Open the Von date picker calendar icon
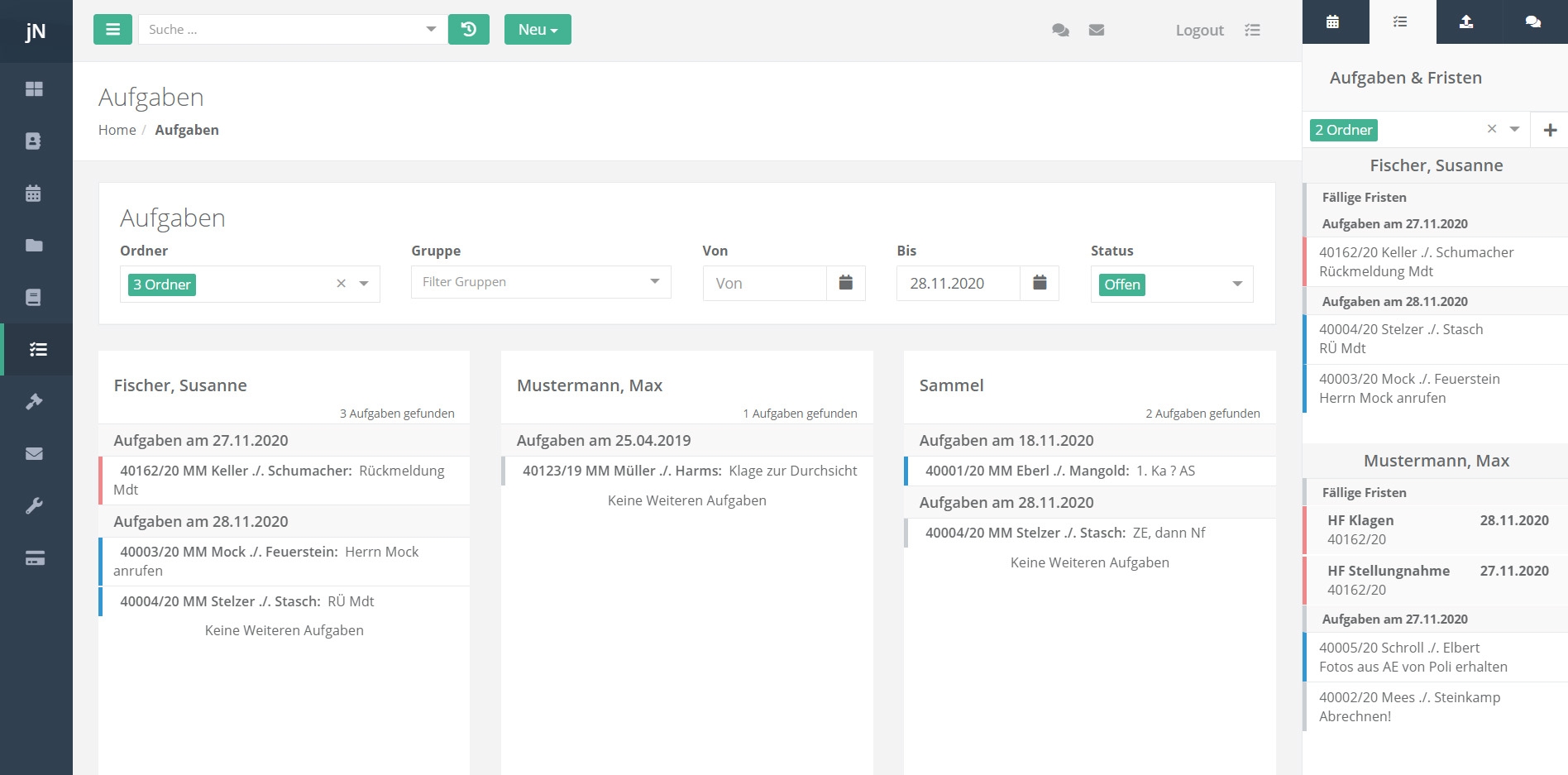Image resolution: width=1568 pixels, height=775 pixels. click(x=846, y=284)
